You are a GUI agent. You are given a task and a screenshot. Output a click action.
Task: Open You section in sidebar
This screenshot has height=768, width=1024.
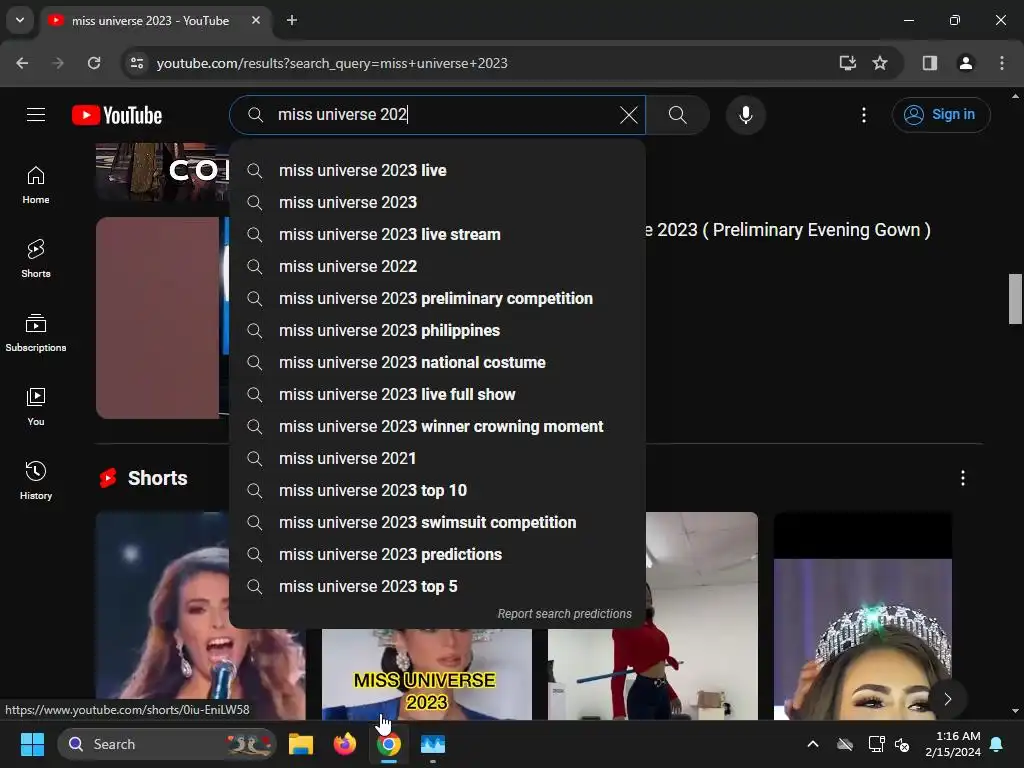coord(36,407)
